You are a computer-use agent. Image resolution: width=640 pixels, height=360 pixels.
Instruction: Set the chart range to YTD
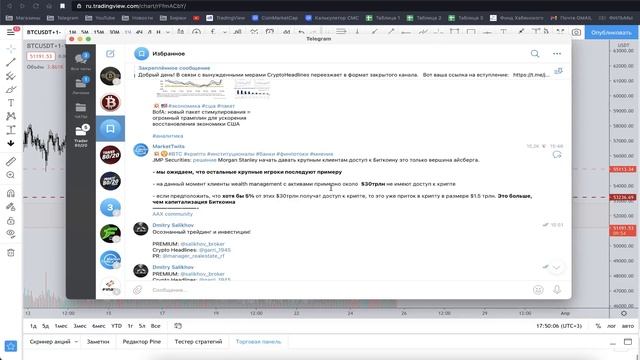[x=116, y=326]
